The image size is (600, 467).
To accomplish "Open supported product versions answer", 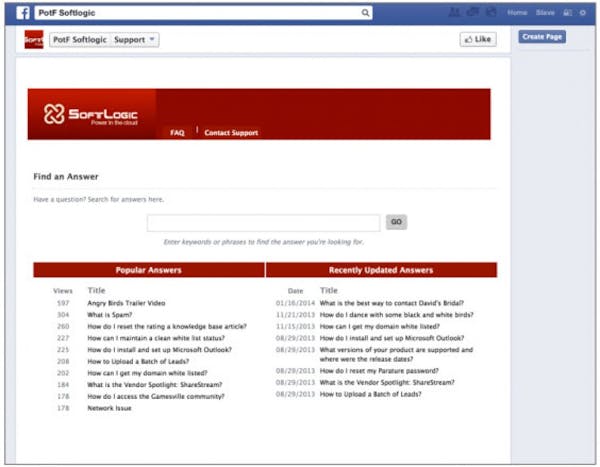I will point(396,354).
